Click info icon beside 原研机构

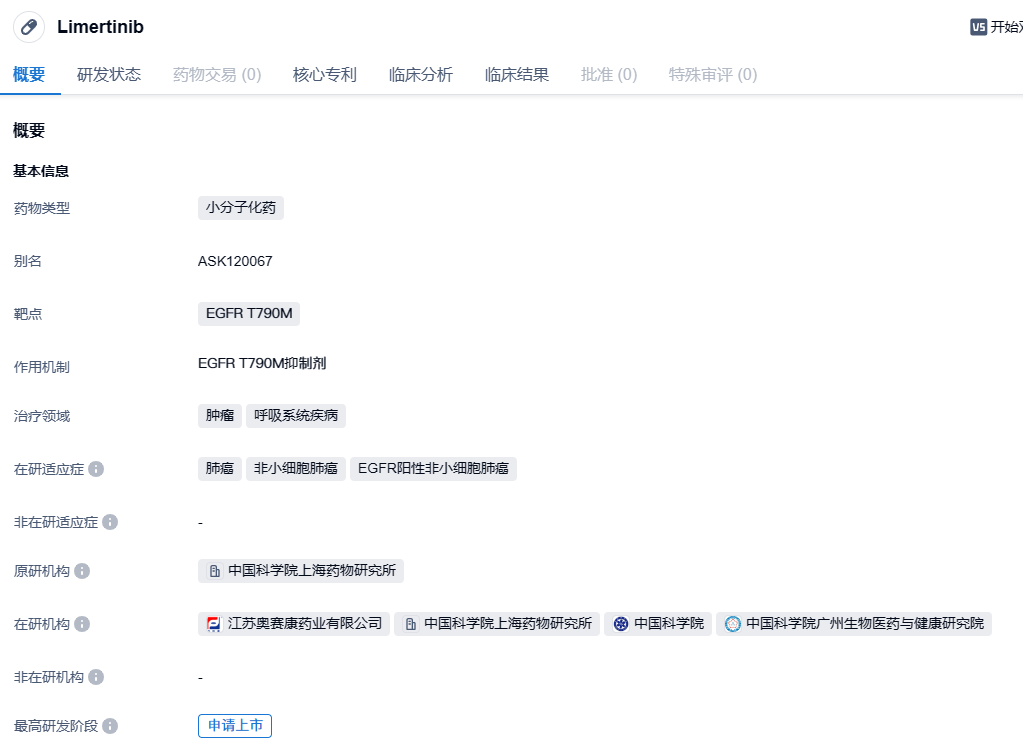pos(82,571)
